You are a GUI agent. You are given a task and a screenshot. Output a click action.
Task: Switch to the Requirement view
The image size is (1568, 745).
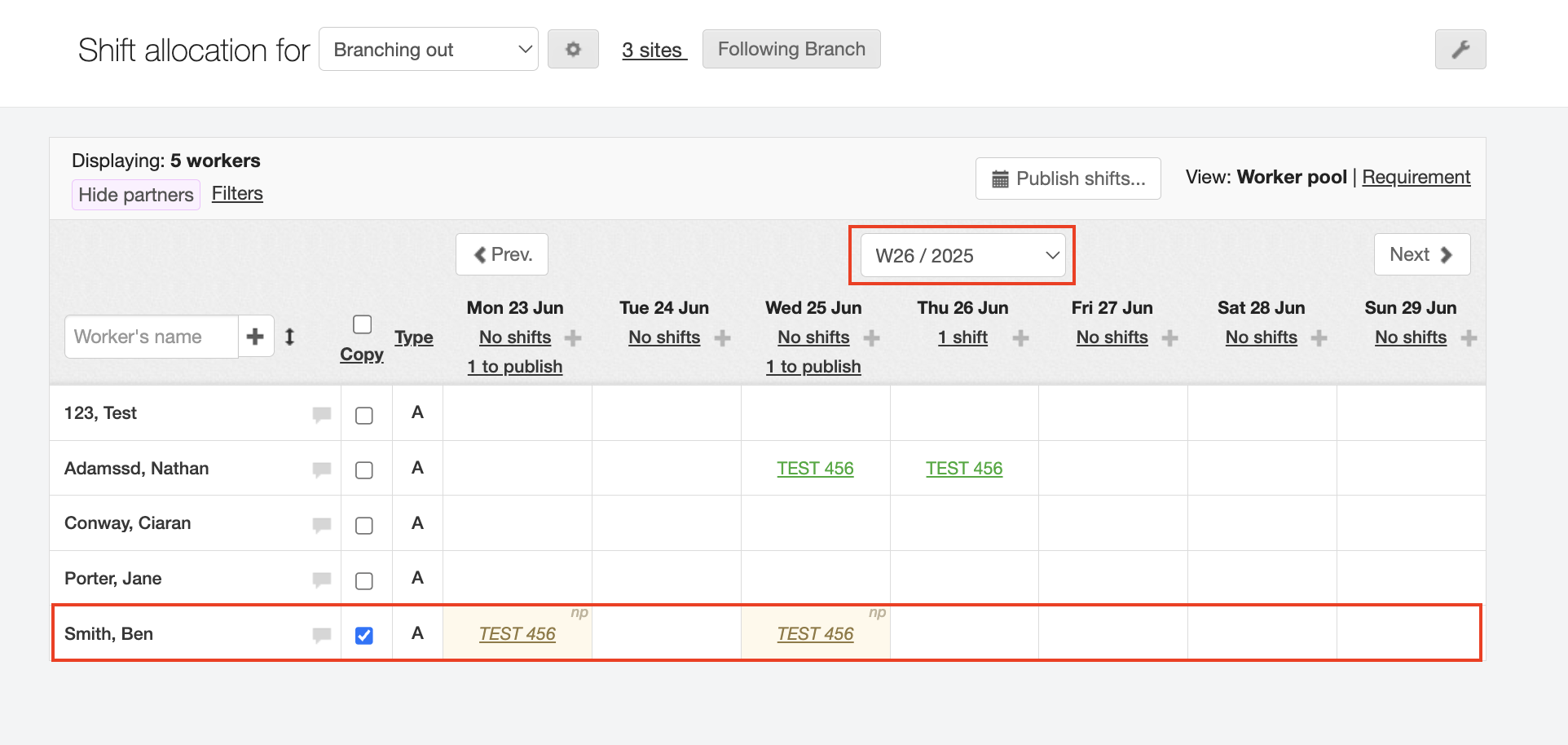pos(1416,178)
